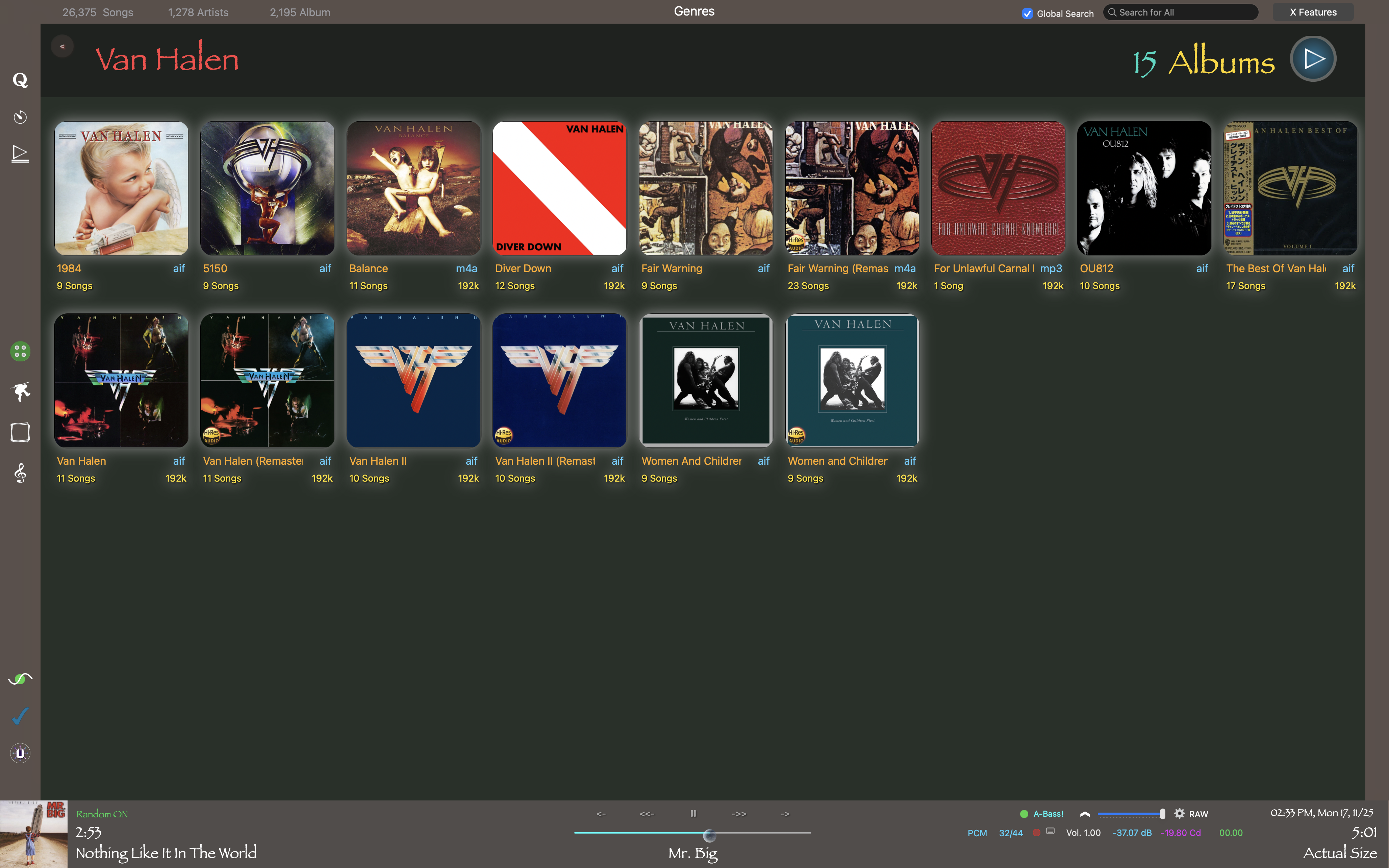Uncheck the Global Search checkbox
This screenshot has width=1389, height=868.
[x=1028, y=13]
